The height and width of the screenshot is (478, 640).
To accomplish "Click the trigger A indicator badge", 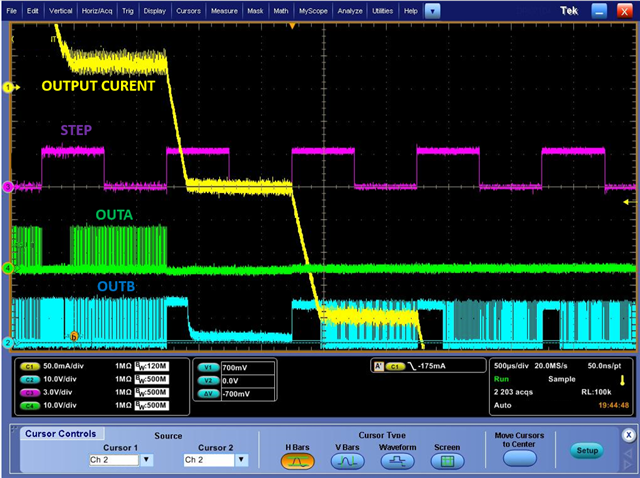I will [379, 367].
